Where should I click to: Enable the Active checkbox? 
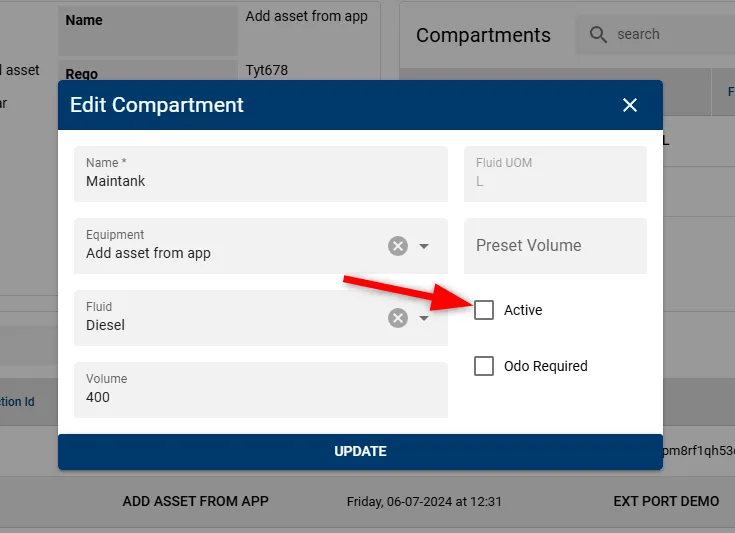[484, 310]
